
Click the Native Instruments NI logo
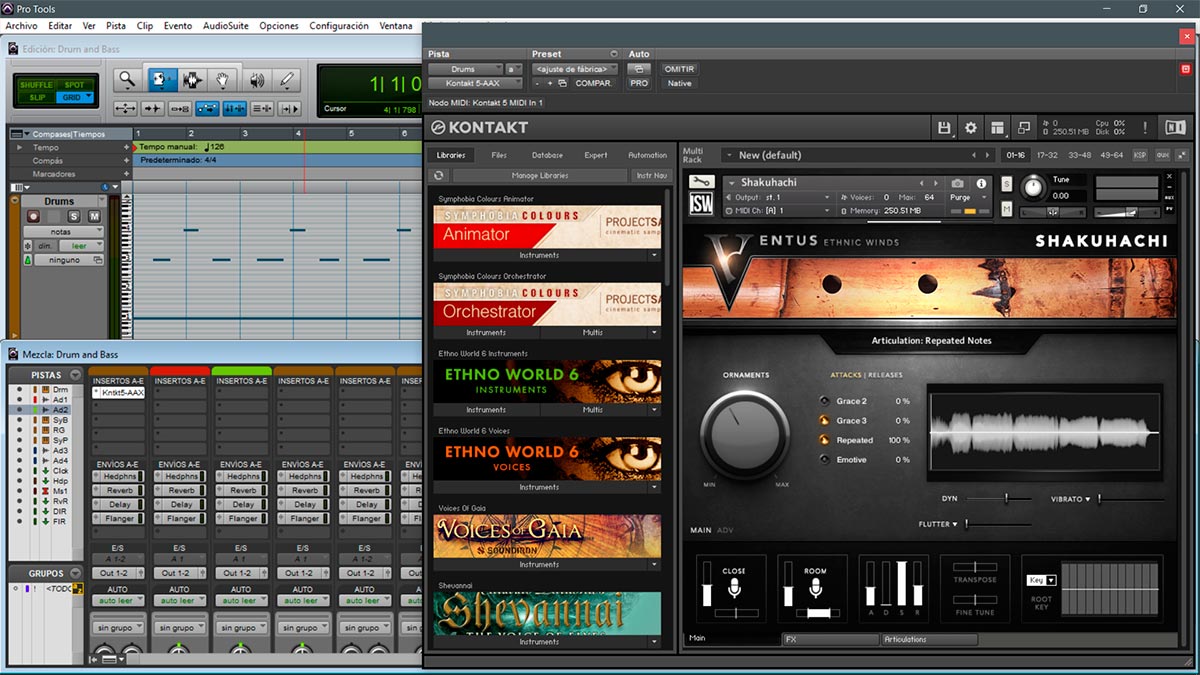tap(1175, 127)
